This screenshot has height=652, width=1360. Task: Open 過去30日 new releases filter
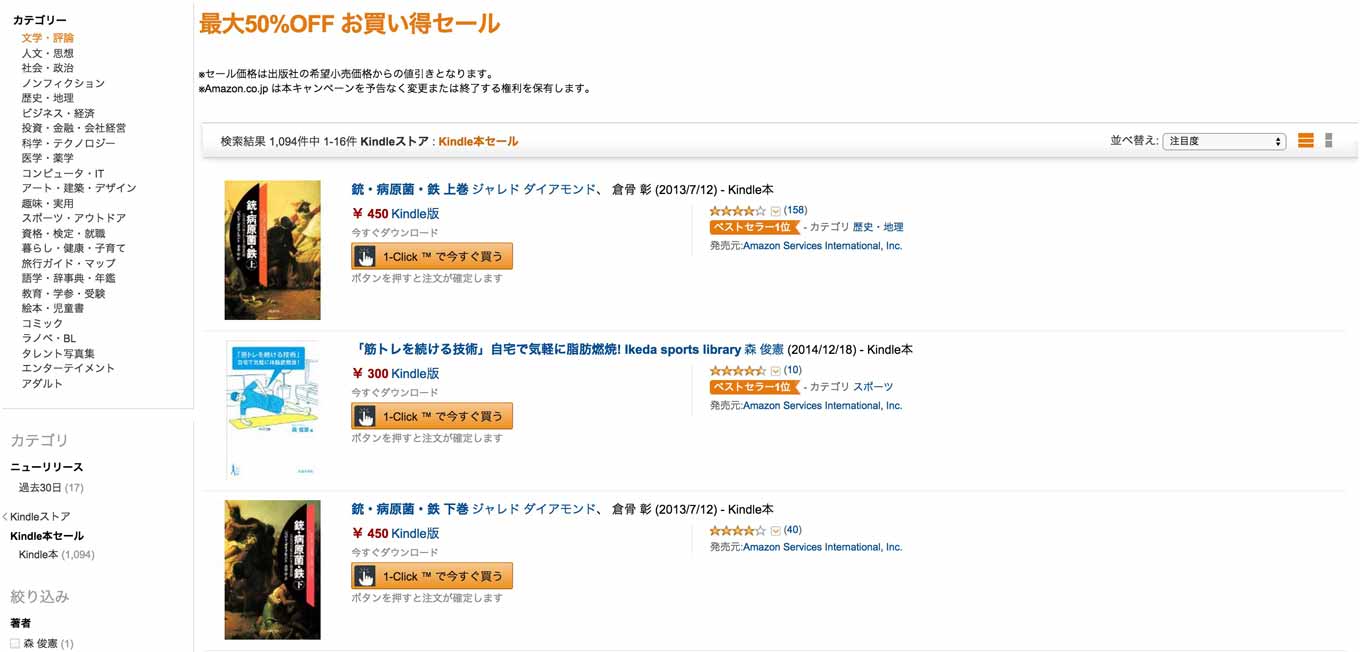tap(40, 488)
